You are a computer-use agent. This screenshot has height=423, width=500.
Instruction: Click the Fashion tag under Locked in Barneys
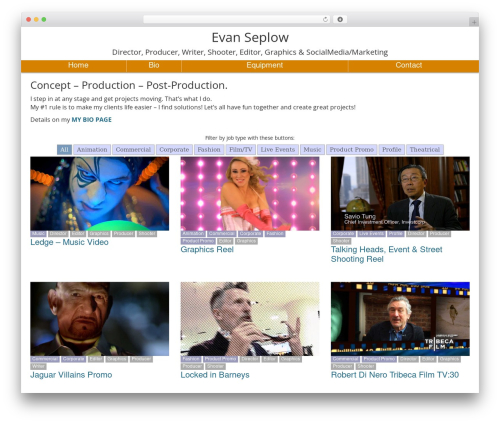point(191,359)
